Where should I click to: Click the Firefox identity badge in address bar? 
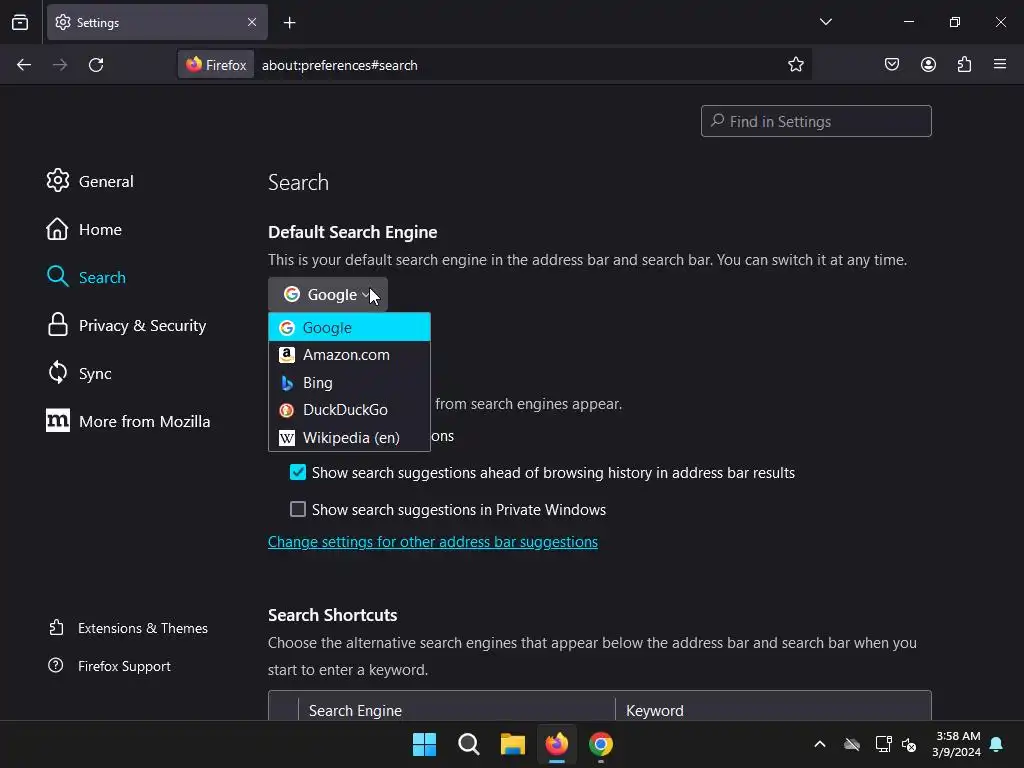click(216, 65)
